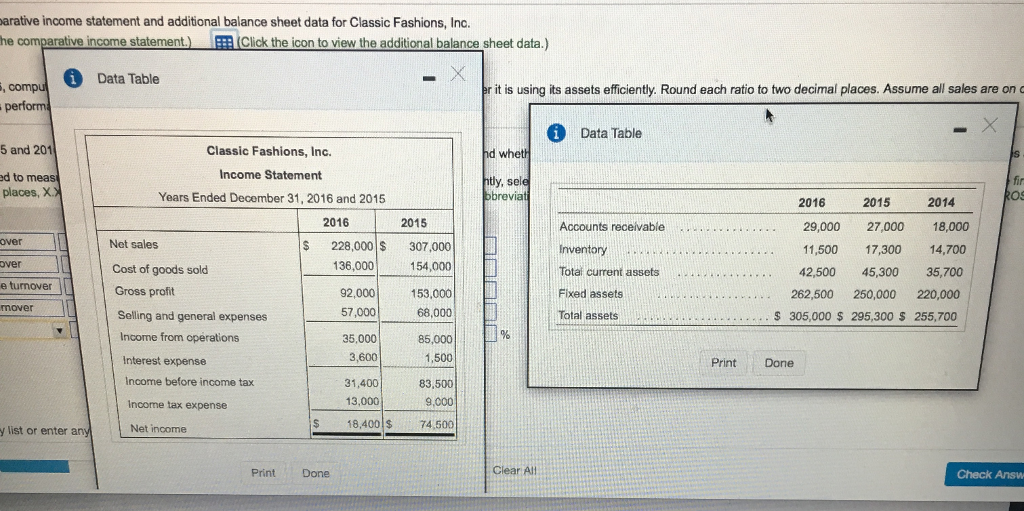
Task: Click Done in balance sheet data table
Action: (778, 363)
